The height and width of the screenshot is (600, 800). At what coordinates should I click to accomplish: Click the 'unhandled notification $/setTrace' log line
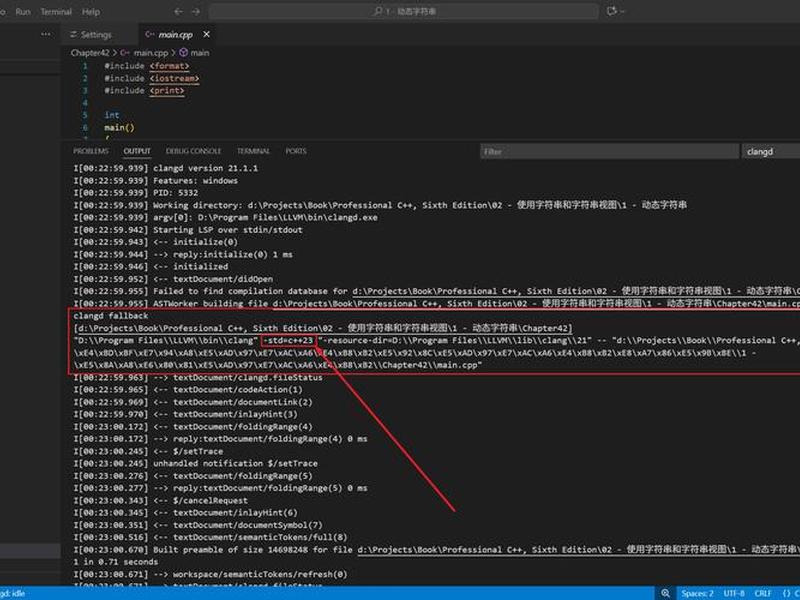click(195, 464)
